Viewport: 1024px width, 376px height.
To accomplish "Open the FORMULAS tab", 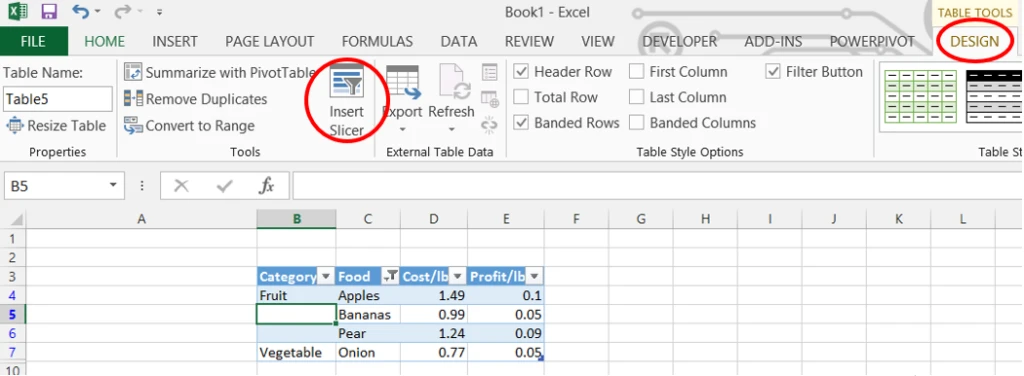I will tap(377, 41).
